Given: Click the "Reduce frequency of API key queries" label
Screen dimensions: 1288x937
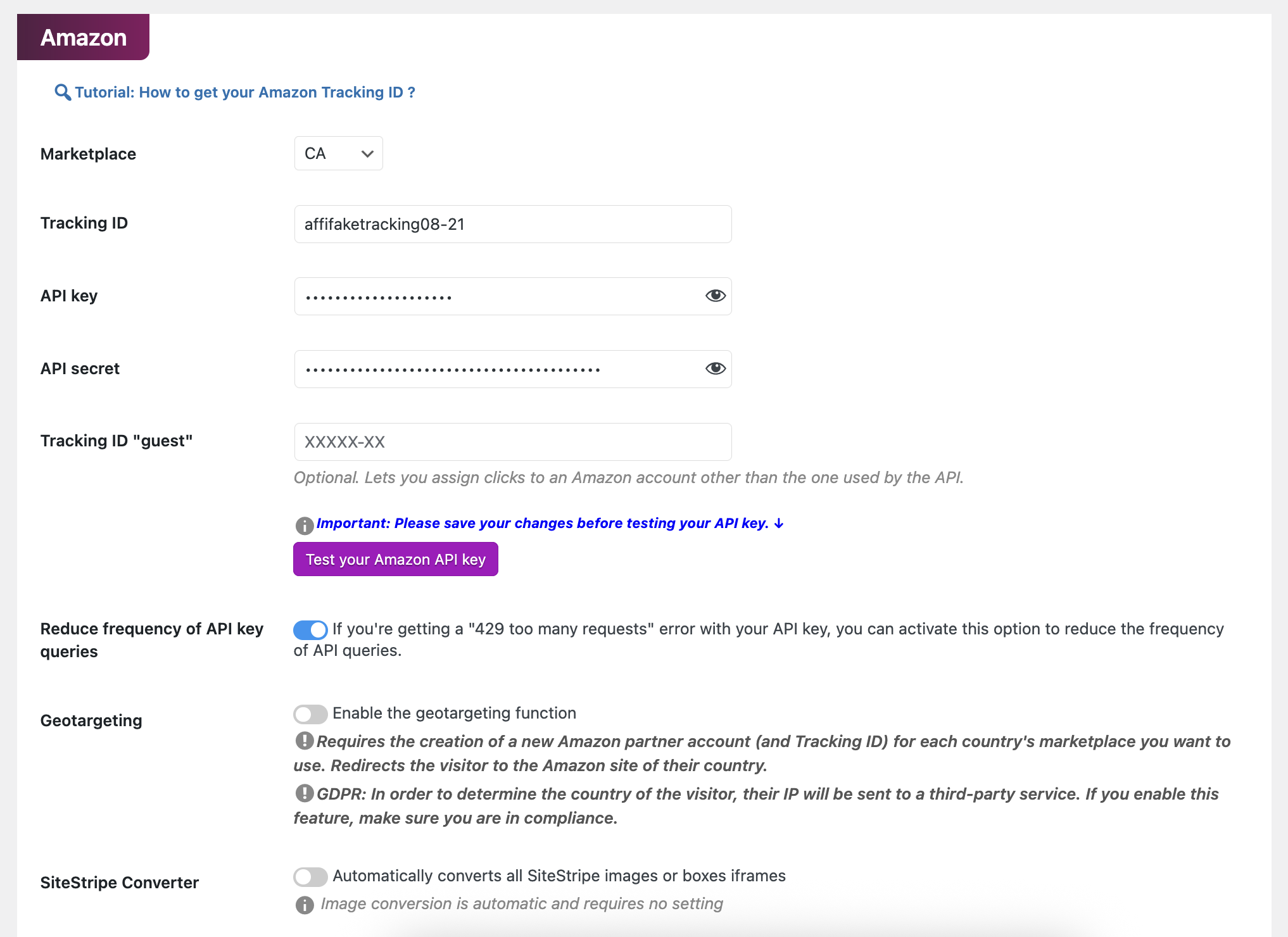Looking at the screenshot, I should (x=152, y=640).
